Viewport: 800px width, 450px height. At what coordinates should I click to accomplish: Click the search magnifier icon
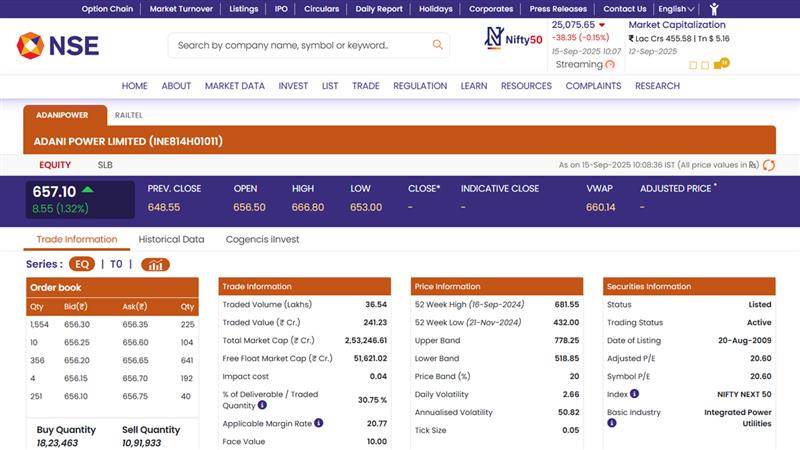437,45
